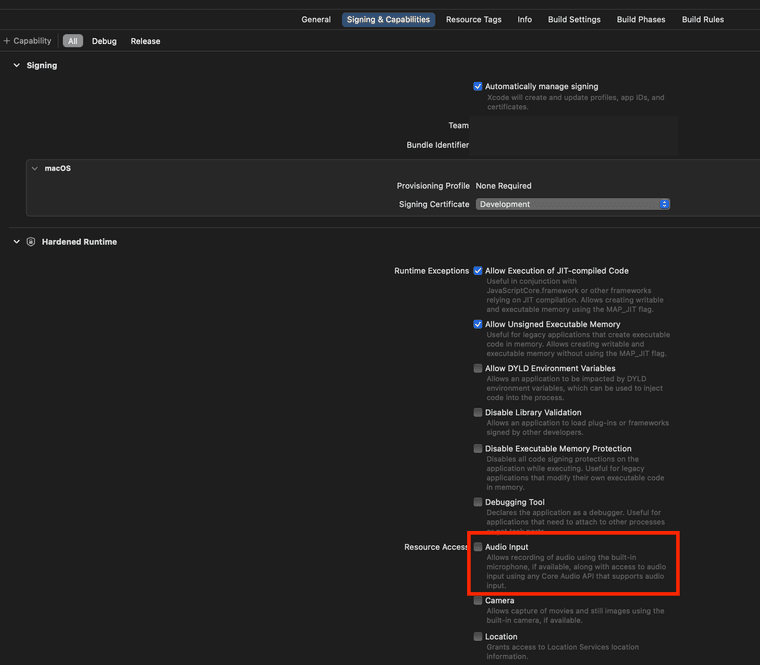Tick the Debugging Tool checkbox
760x665 pixels.
(x=478, y=502)
